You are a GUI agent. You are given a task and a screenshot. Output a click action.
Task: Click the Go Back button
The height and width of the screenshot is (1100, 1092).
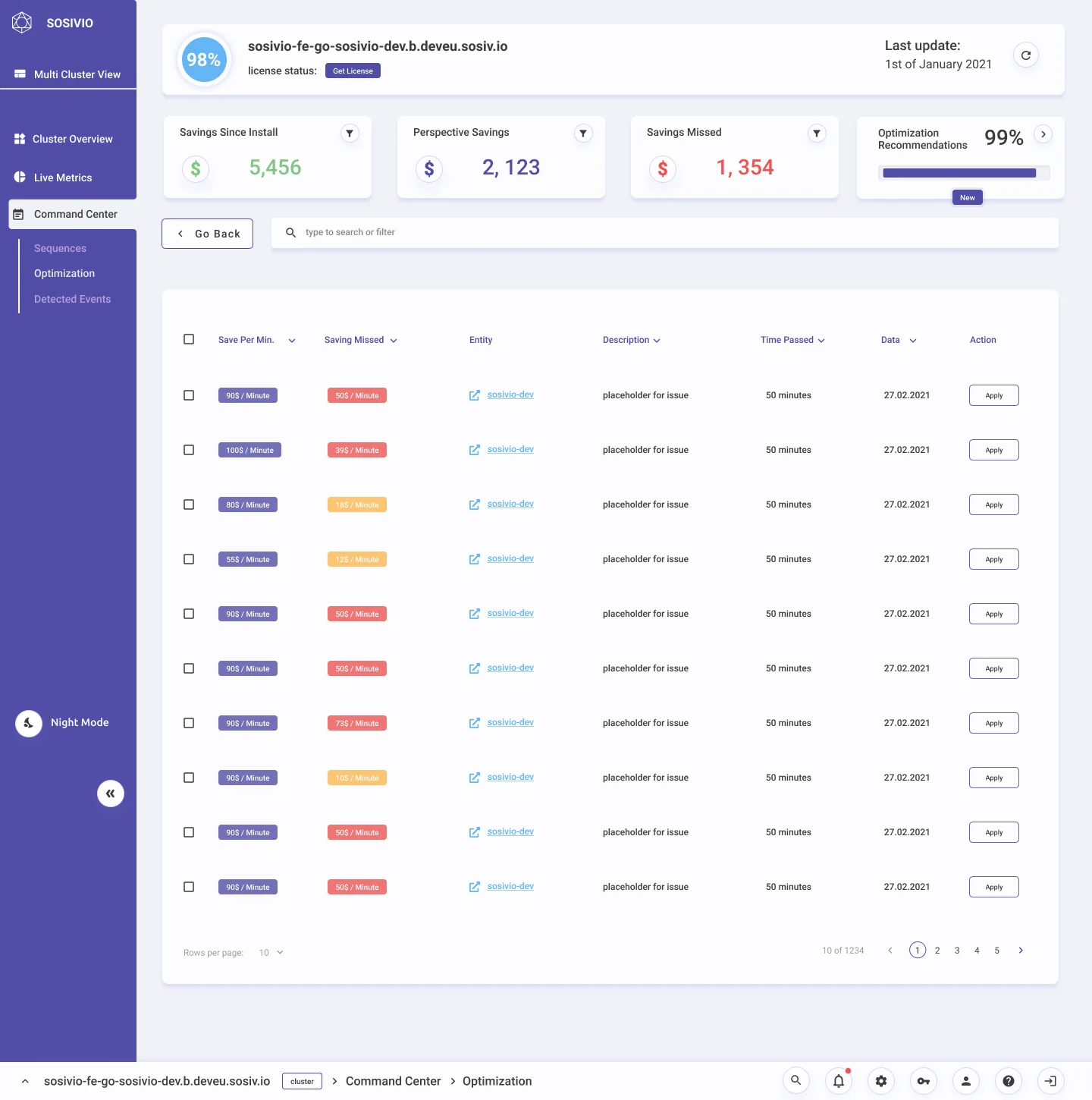(207, 234)
